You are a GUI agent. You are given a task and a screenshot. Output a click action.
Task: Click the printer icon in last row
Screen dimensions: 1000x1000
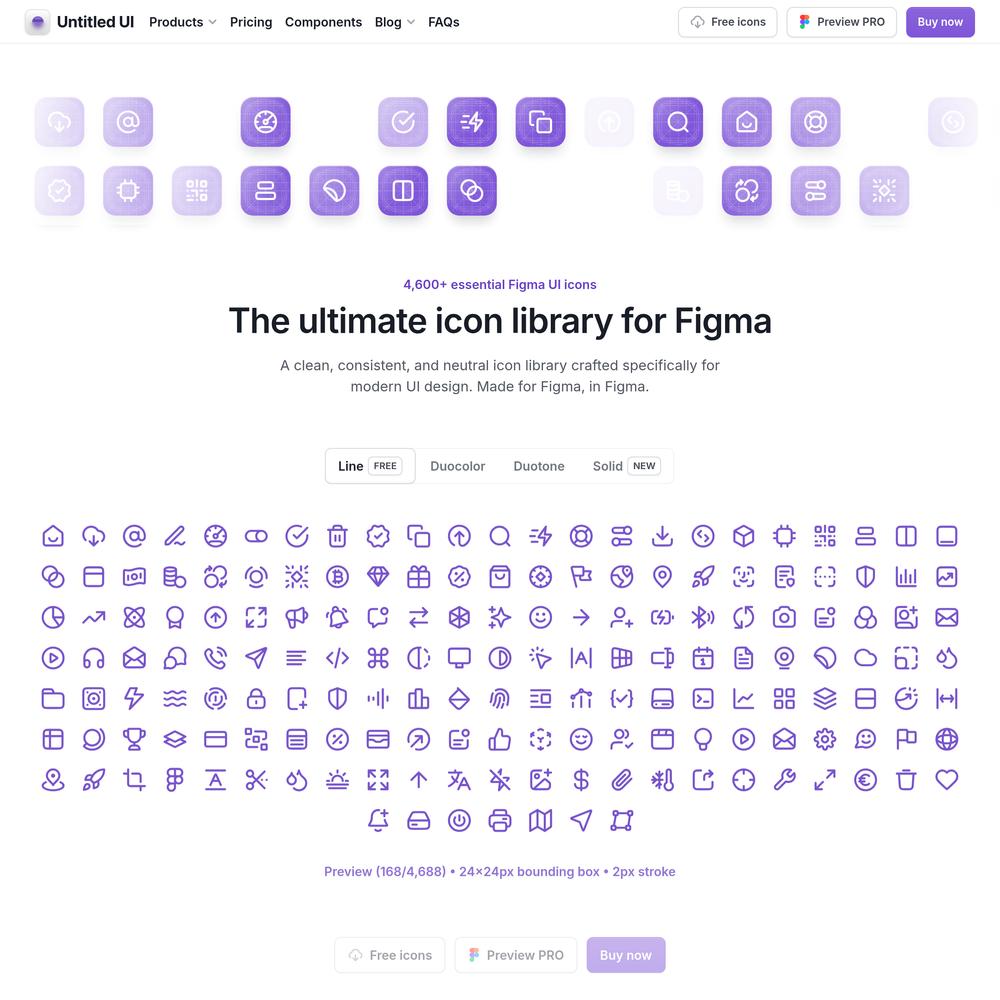tap(500, 821)
